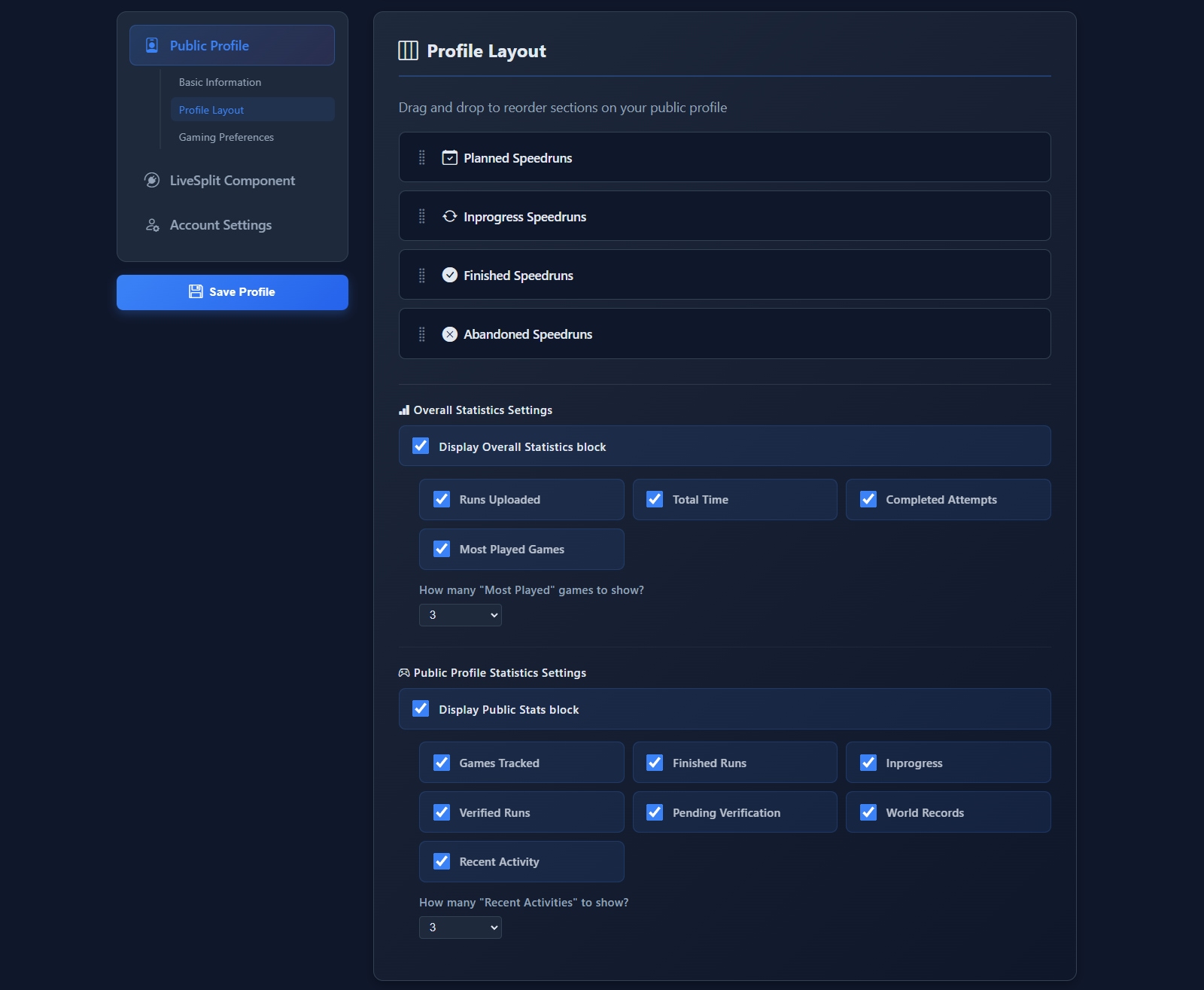Click the Abandoned Speedruns X icon
1204x990 pixels.
click(449, 334)
